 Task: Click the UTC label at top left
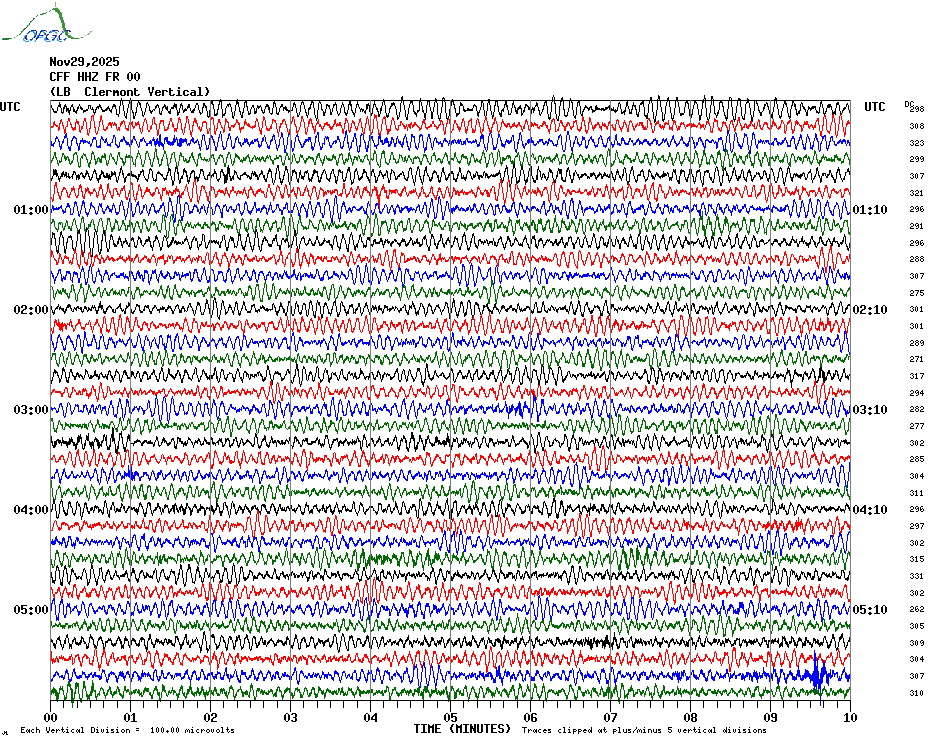pos(10,107)
